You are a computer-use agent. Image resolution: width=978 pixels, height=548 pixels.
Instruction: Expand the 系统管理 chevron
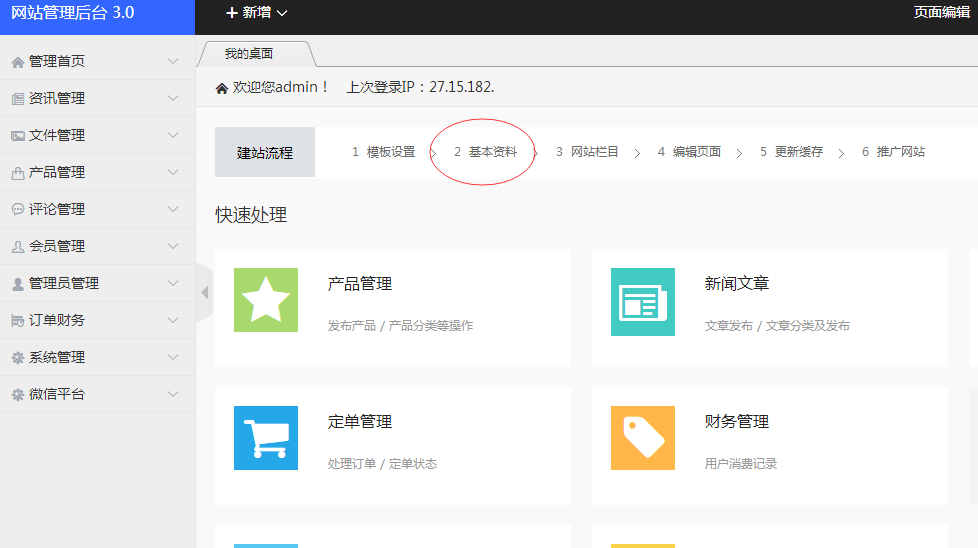tap(173, 357)
